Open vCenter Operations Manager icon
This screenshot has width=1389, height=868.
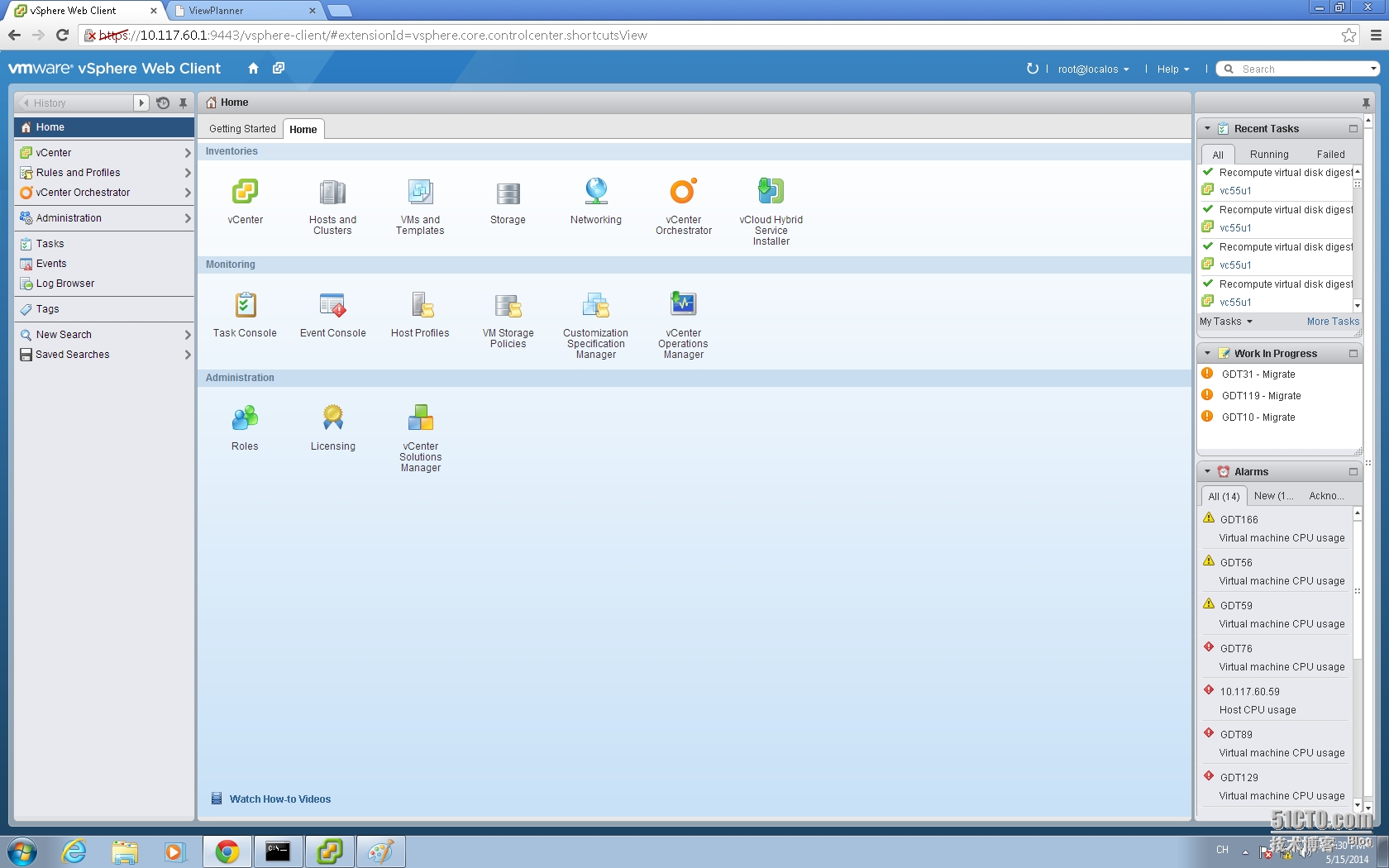point(683,305)
